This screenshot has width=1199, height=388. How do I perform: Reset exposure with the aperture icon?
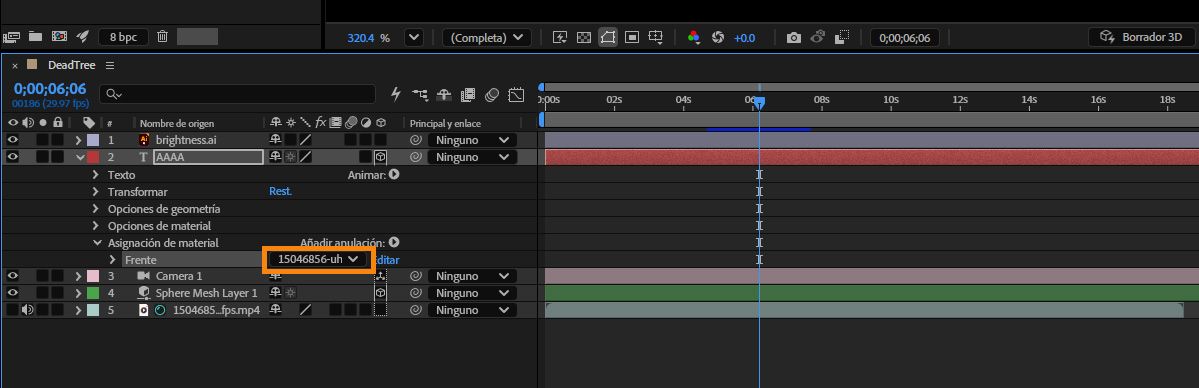pos(717,37)
